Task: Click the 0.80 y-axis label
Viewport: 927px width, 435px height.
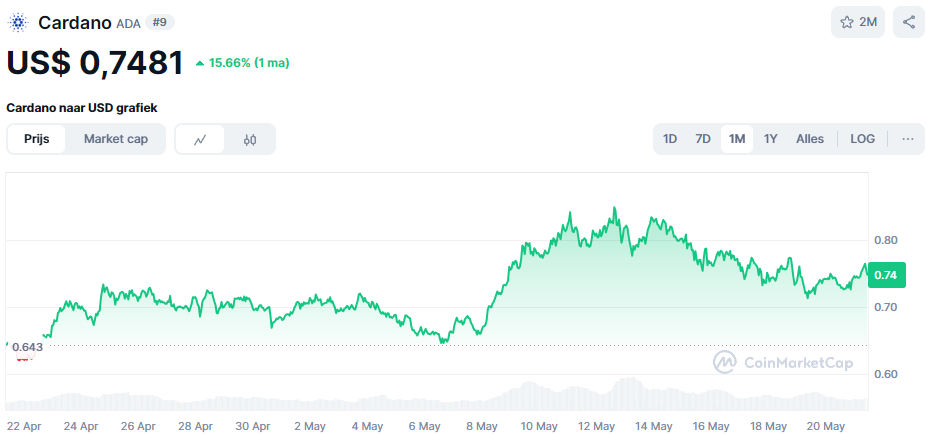Action: tap(886, 240)
